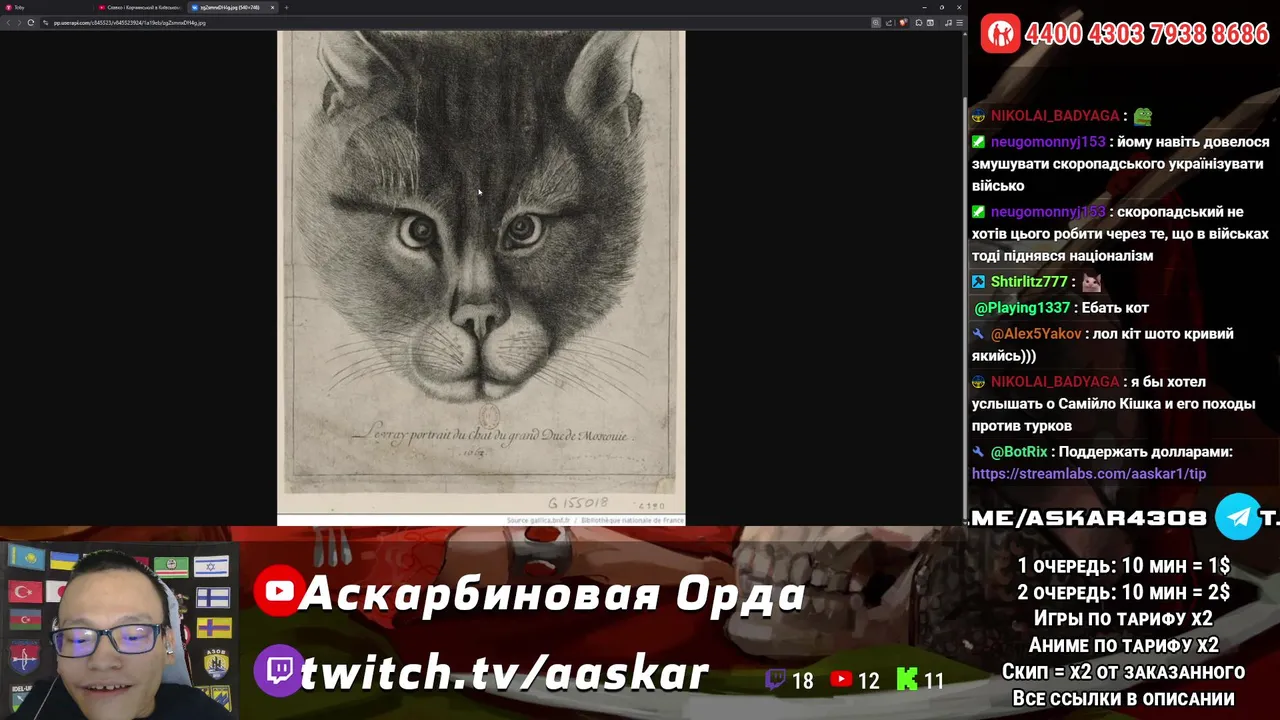Screen dimensions: 1280x720
Task: Open the Brave Shields icon
Action: tap(903, 22)
